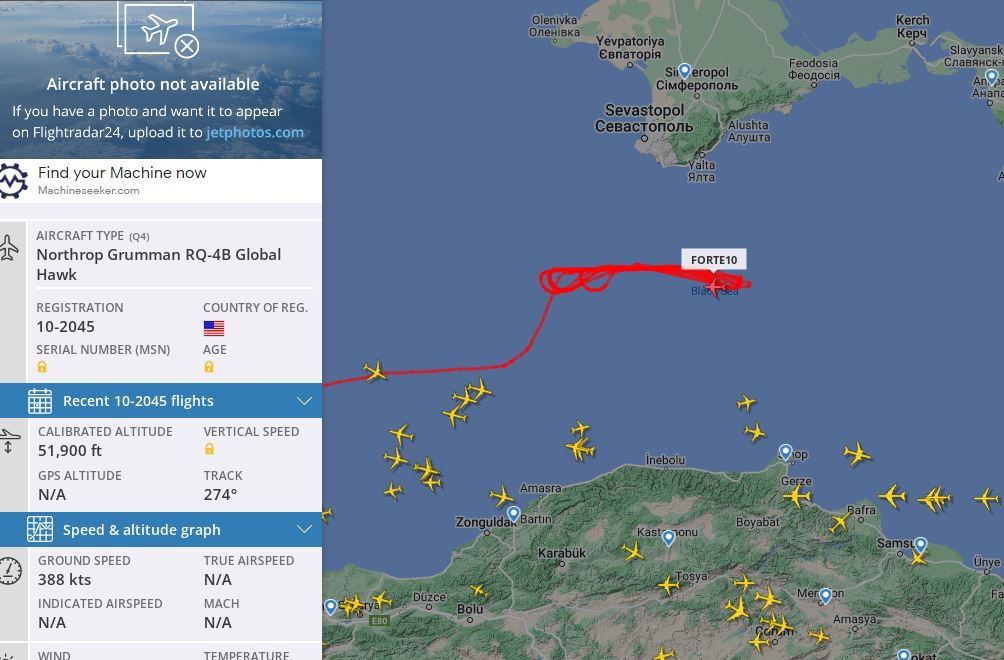Select the airport pin near Kastamonu
The height and width of the screenshot is (660, 1004).
668,538
